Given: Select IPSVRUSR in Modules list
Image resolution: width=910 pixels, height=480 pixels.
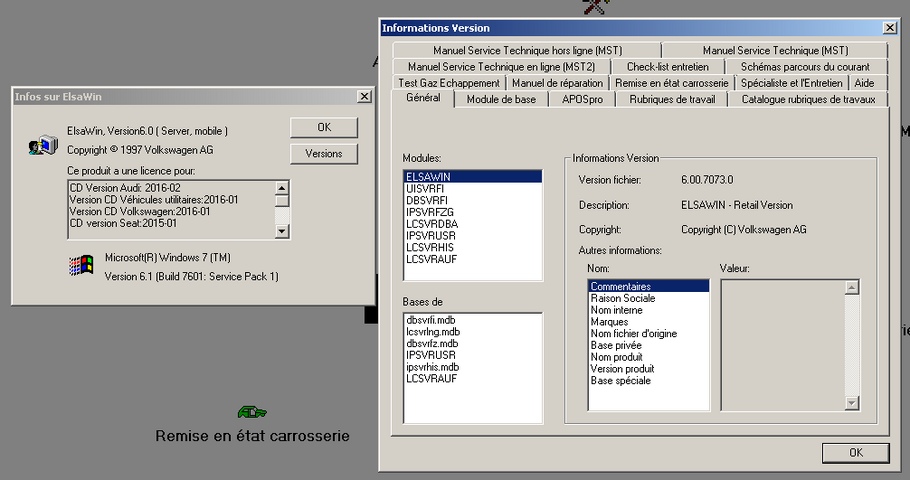Looking at the screenshot, I should point(473,236).
